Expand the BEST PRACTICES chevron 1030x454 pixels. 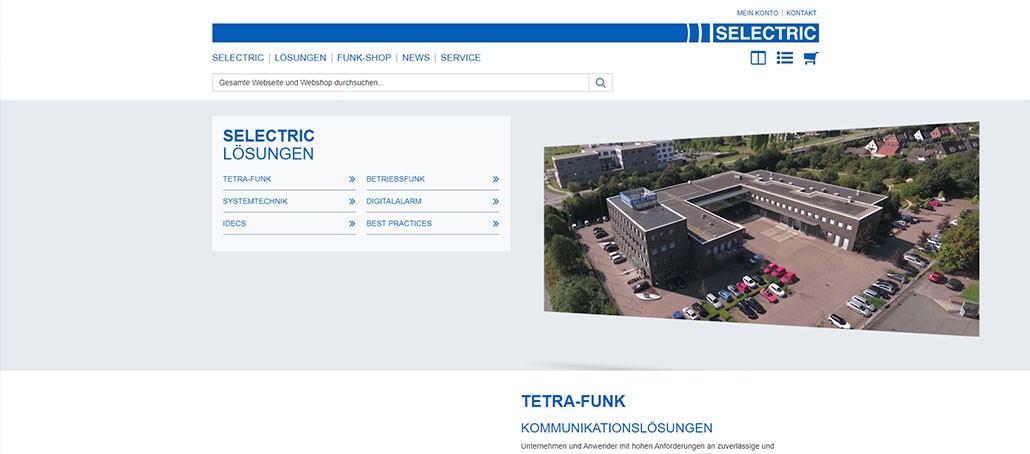pos(495,224)
